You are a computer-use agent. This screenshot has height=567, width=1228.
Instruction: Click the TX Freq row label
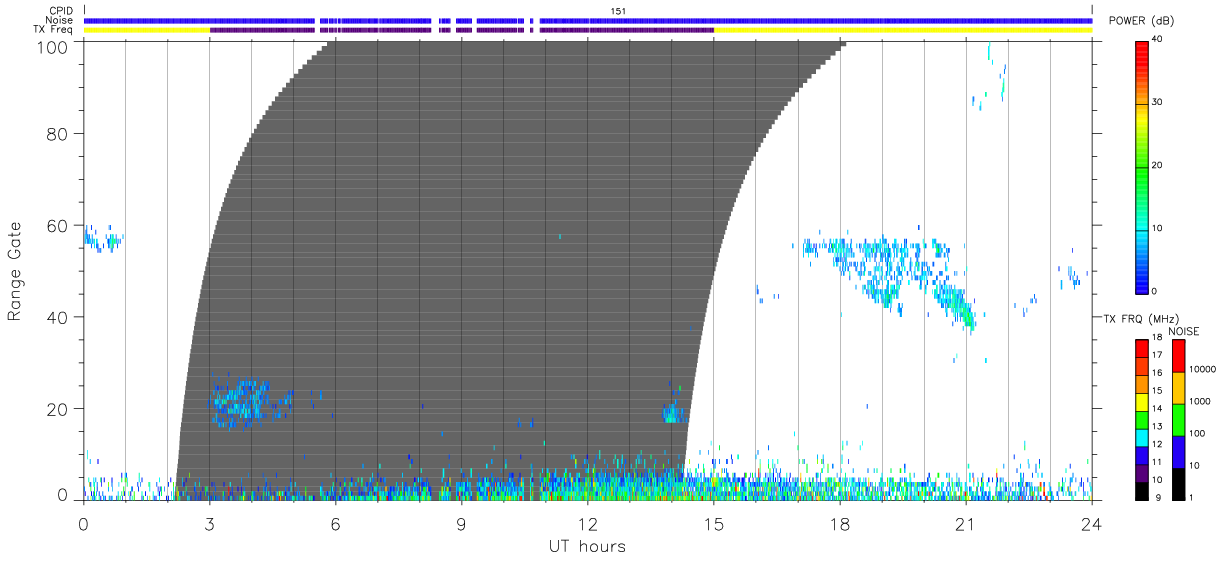tap(53, 29)
